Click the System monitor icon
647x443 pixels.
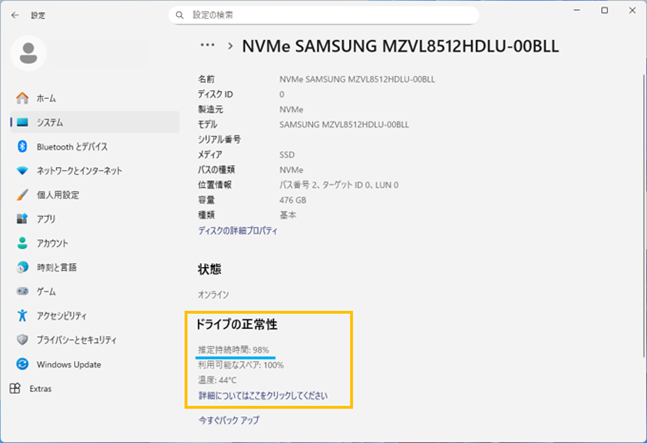(22, 123)
